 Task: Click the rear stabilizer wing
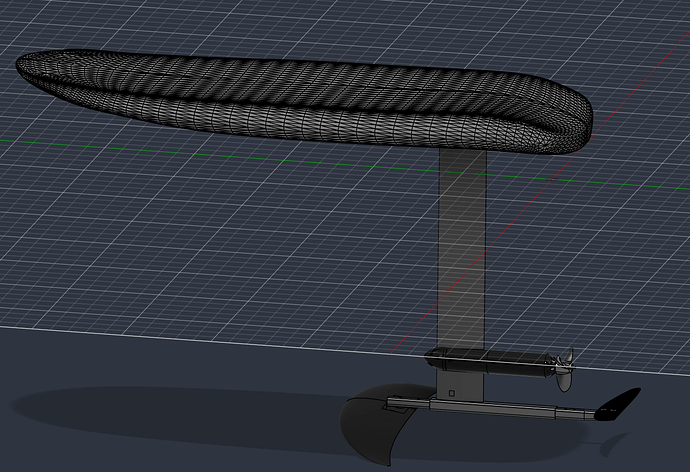tap(618, 404)
